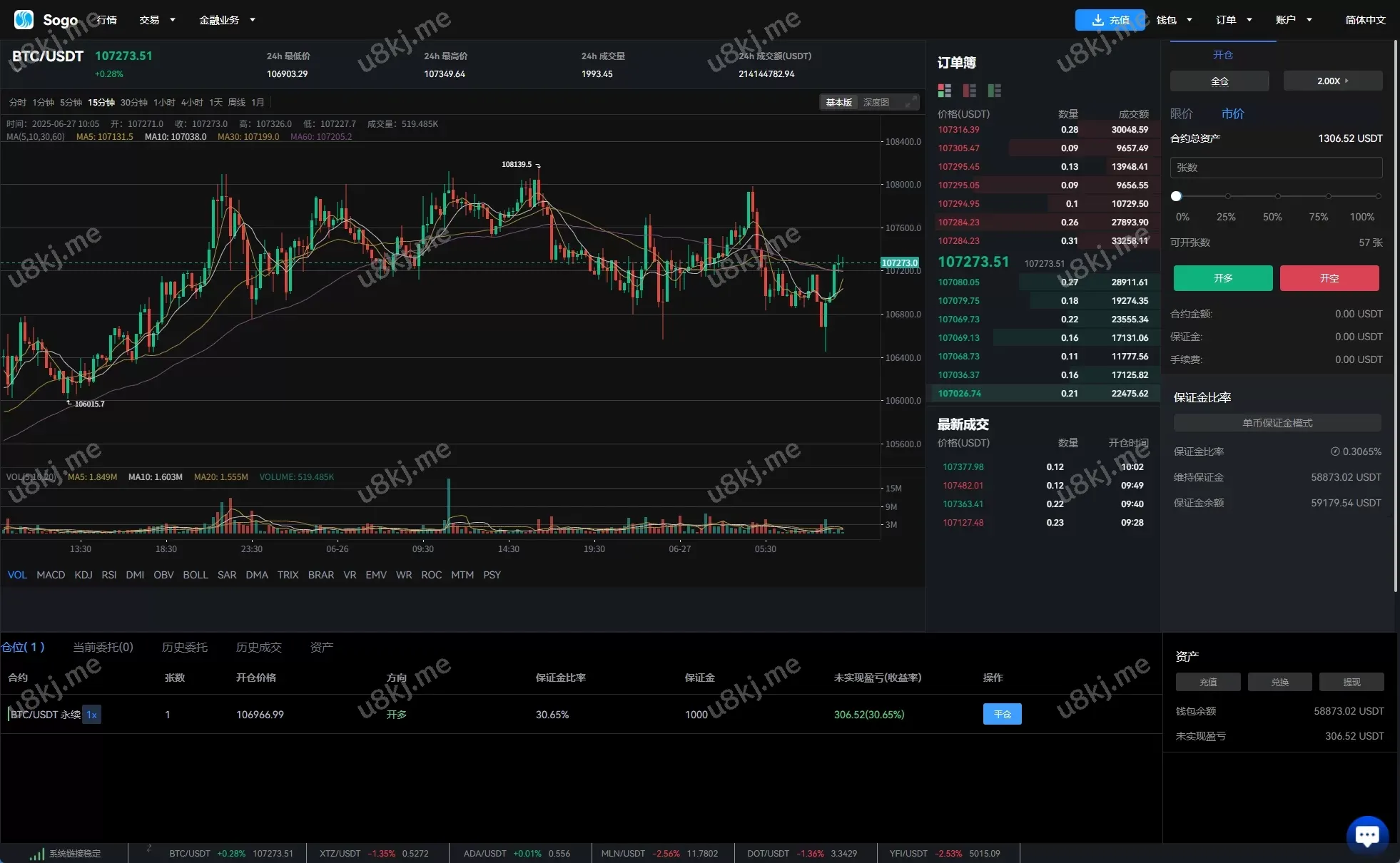Image resolution: width=1400 pixels, height=863 pixels.
Task: Open the 历史委托 order history tab
Action: pos(184,647)
